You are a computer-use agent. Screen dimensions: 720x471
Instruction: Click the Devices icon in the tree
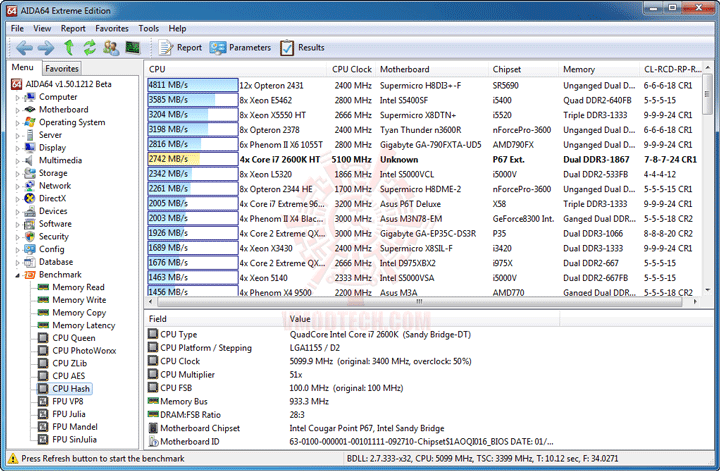(x=30, y=211)
